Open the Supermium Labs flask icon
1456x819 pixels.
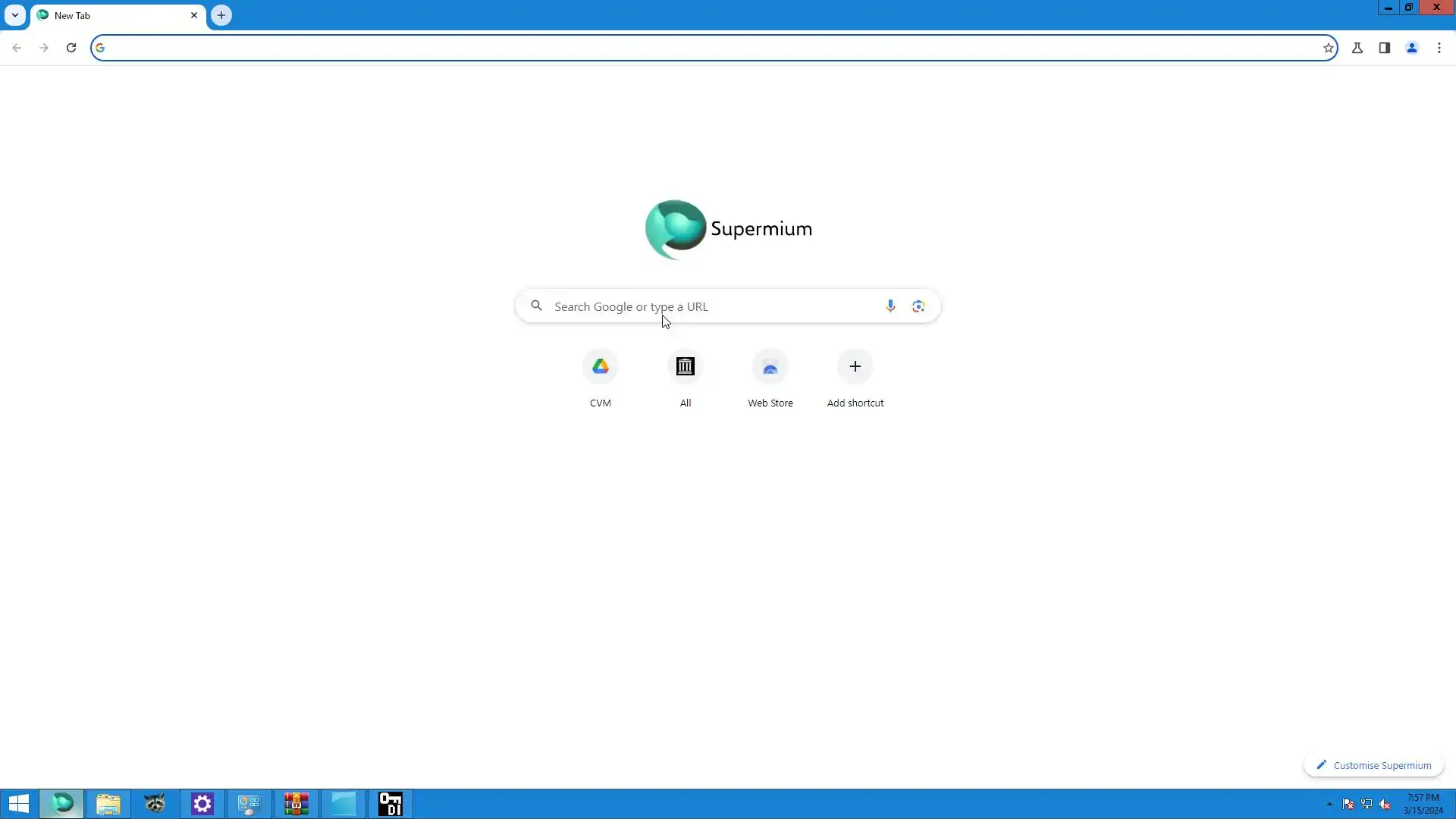point(1357,48)
